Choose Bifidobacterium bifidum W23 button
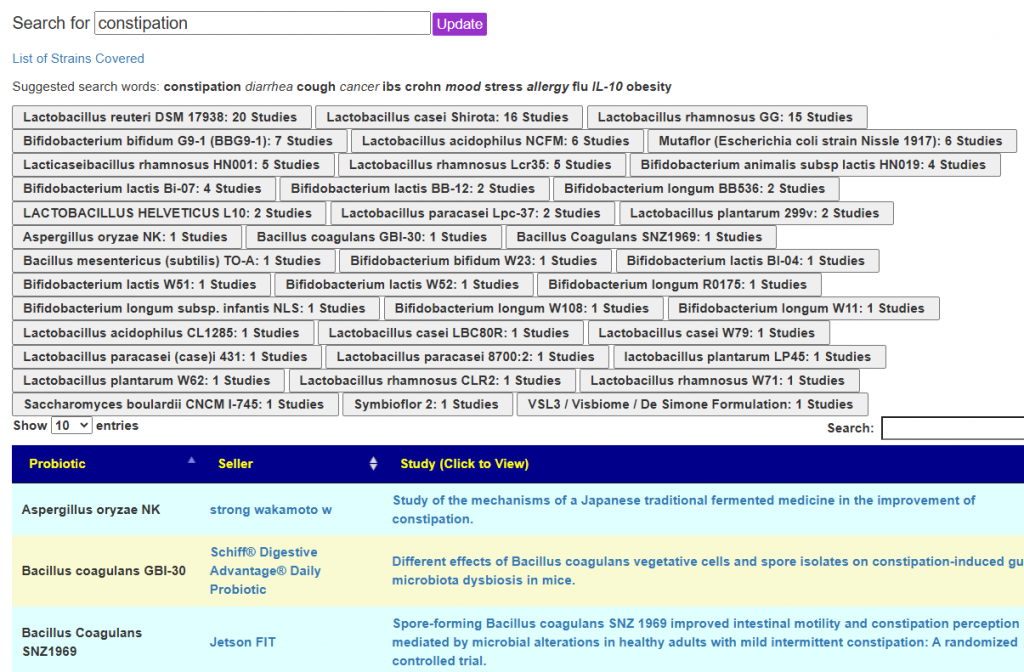Viewport: 1024px width, 672px height. point(474,261)
